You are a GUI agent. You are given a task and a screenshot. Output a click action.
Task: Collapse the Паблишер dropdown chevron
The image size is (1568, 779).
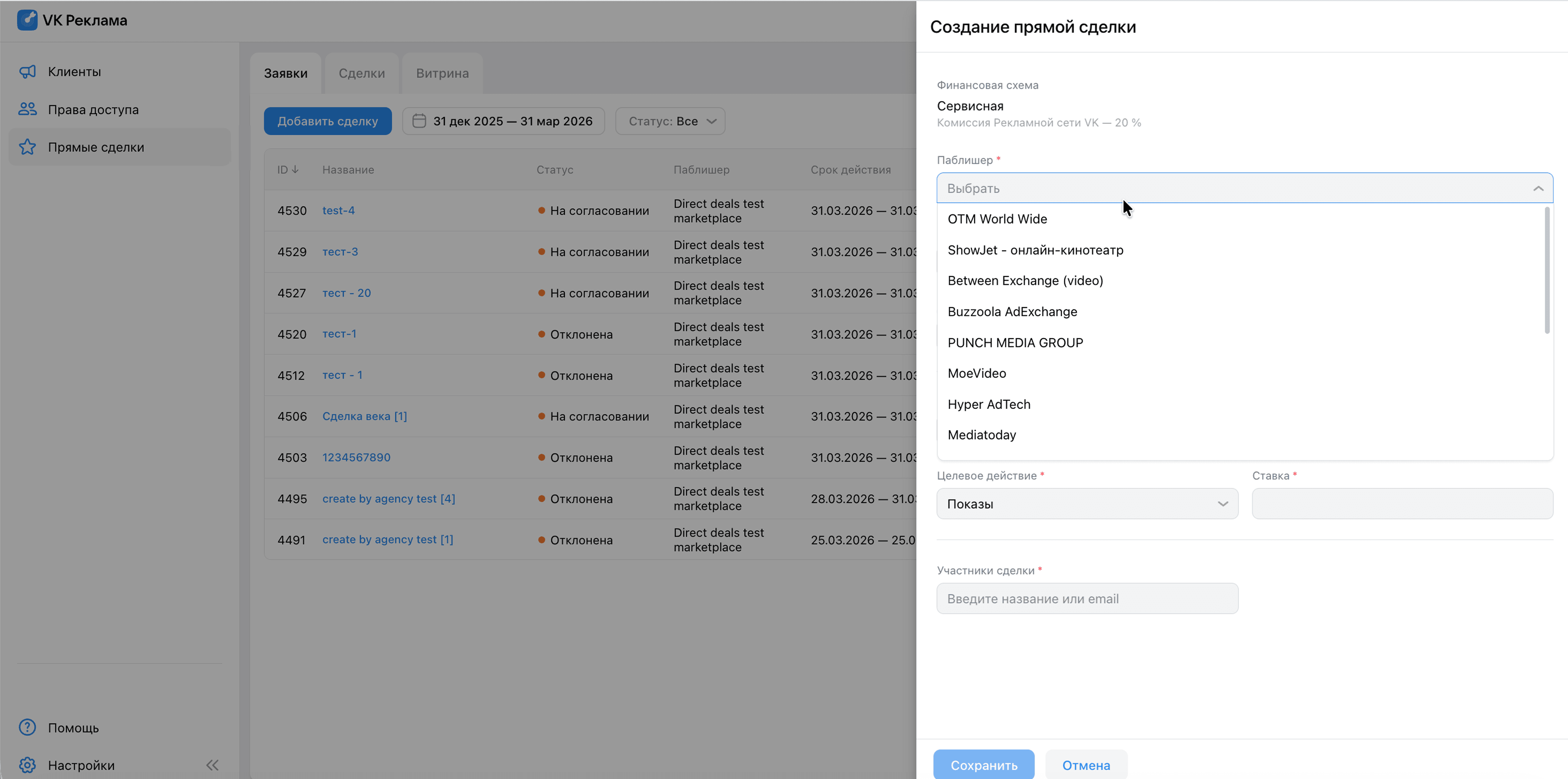[1538, 188]
